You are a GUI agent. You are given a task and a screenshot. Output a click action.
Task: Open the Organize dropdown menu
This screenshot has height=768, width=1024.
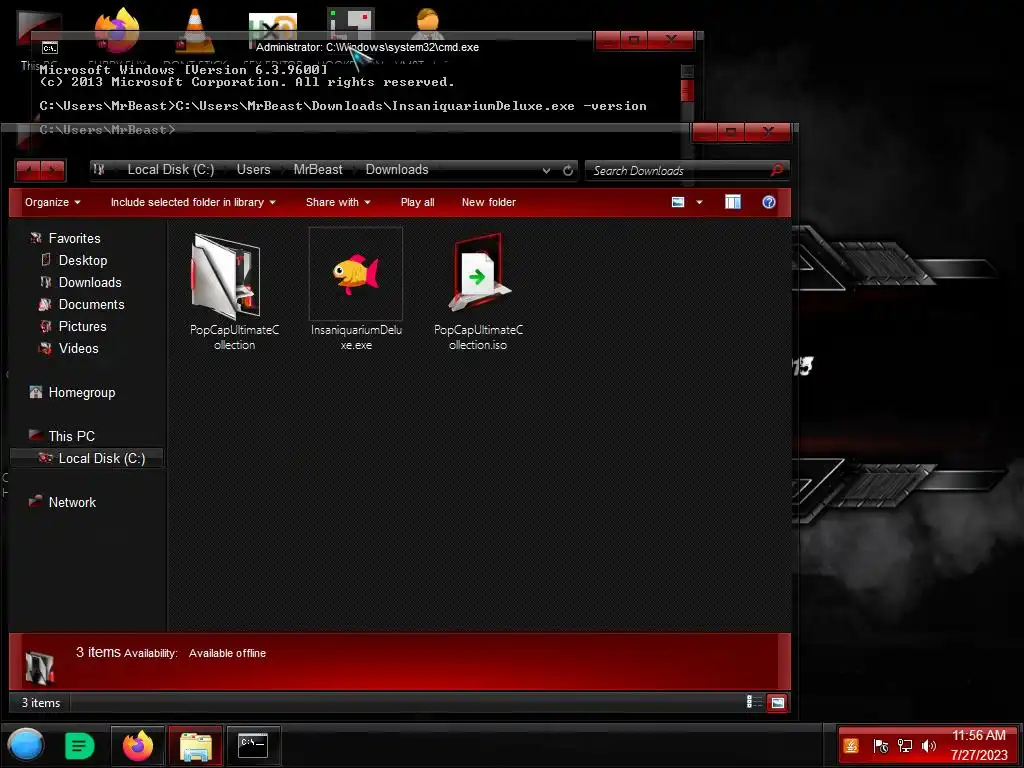pyautogui.click(x=52, y=202)
